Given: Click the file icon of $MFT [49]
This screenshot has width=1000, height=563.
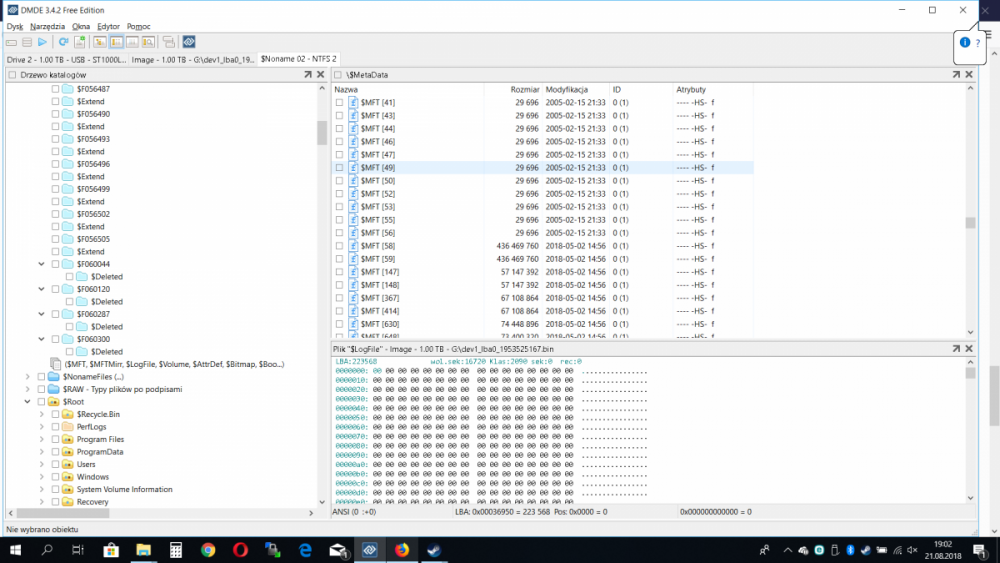Looking at the screenshot, I should (x=353, y=168).
